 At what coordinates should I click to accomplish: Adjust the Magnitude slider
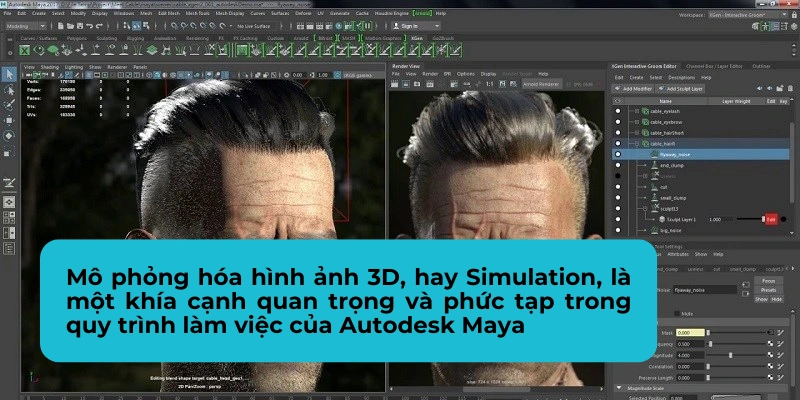[x=736, y=355]
